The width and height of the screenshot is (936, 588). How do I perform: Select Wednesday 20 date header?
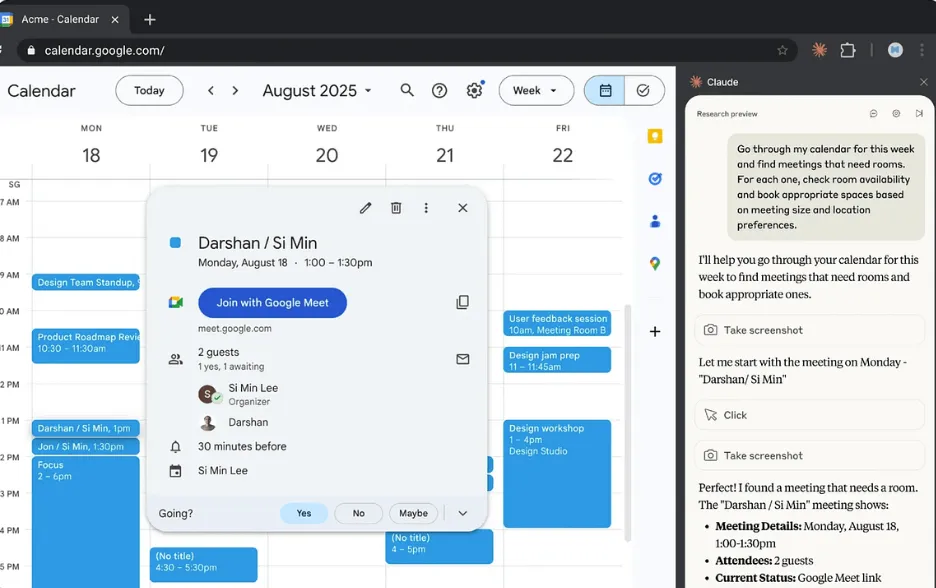tap(327, 155)
